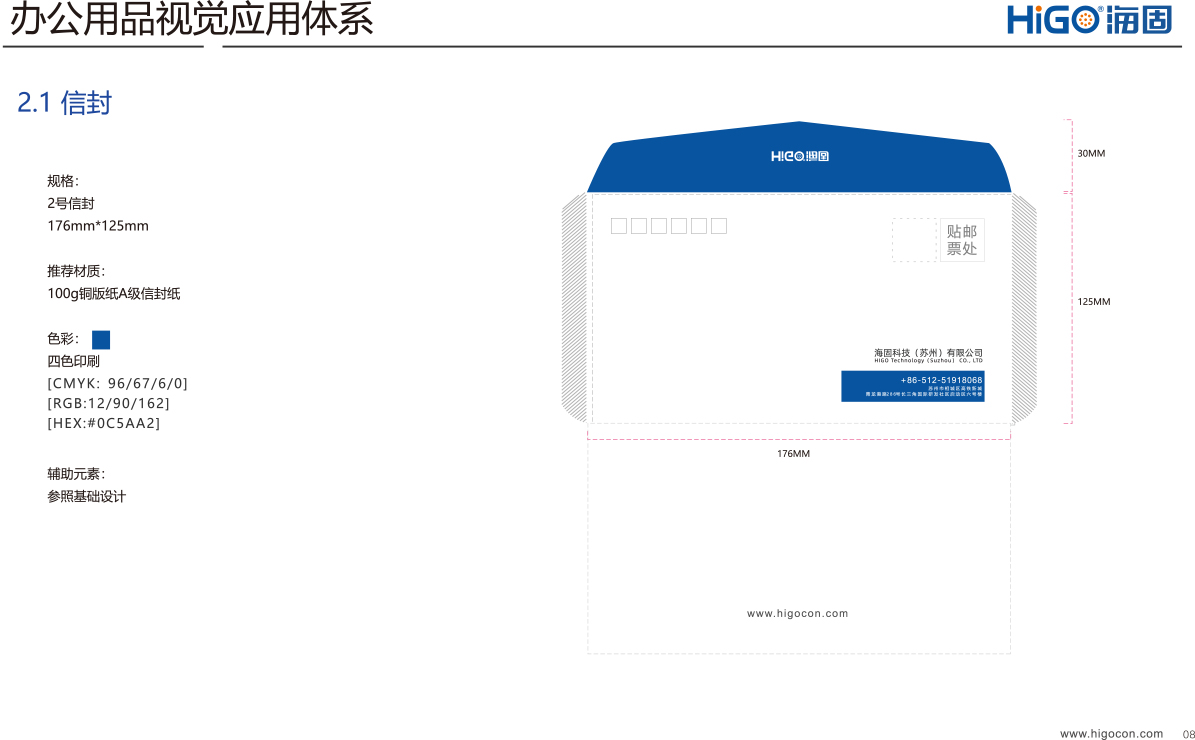Click the third postal code box from left
This screenshot has width=1195, height=740.
point(659,226)
